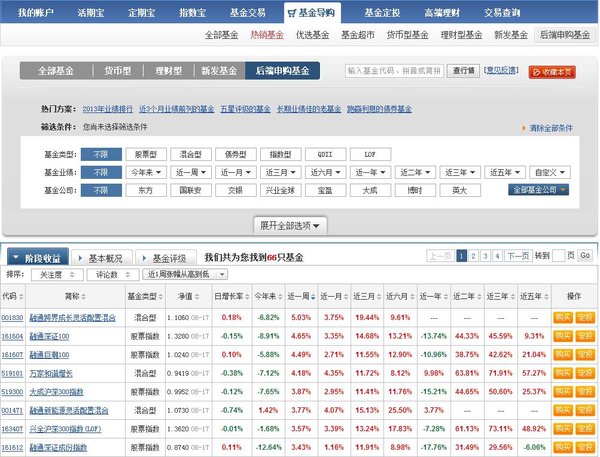Select 东方 fund company filter

146,190
